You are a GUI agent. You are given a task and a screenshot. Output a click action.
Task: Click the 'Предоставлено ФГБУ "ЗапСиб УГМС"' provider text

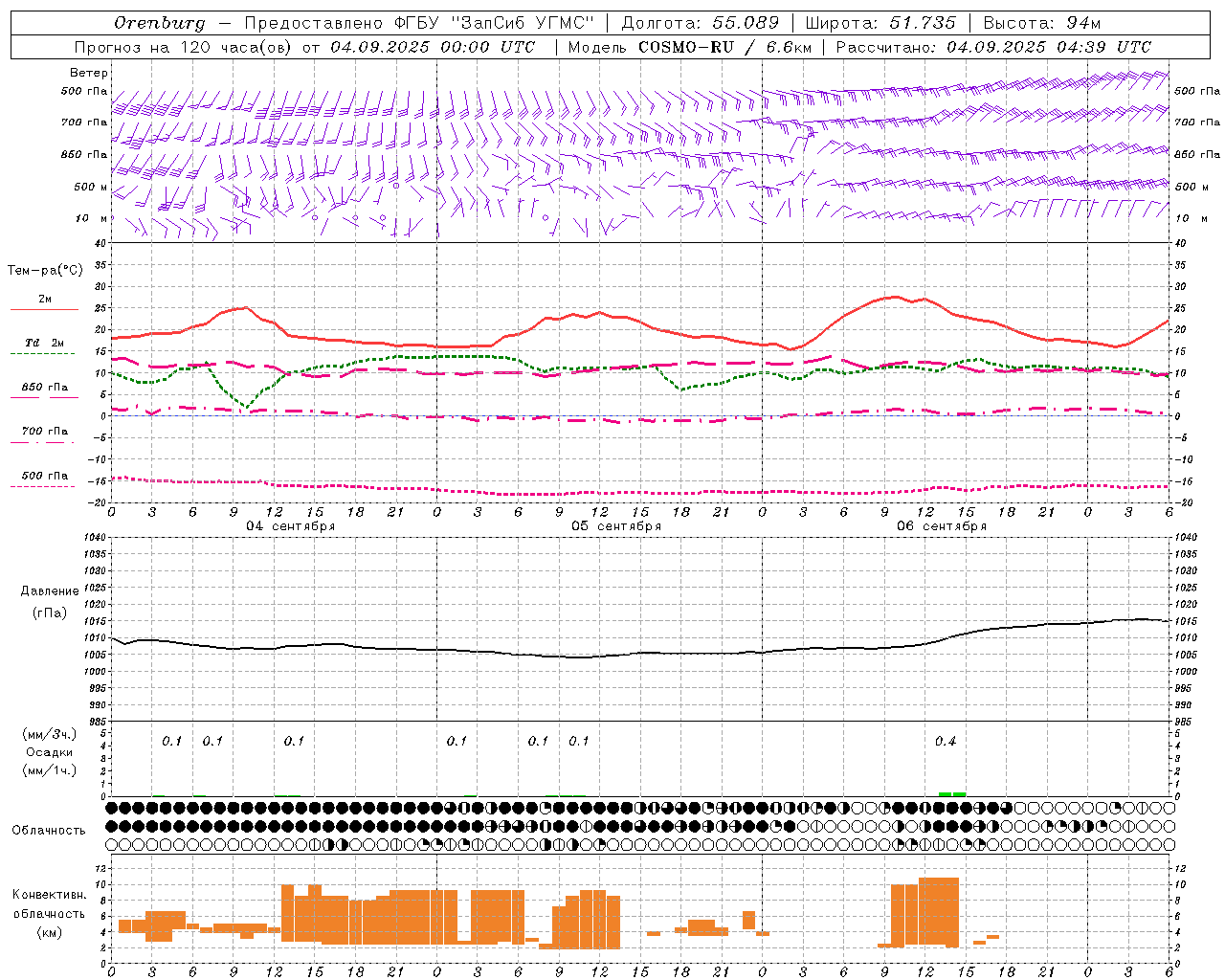click(419, 23)
